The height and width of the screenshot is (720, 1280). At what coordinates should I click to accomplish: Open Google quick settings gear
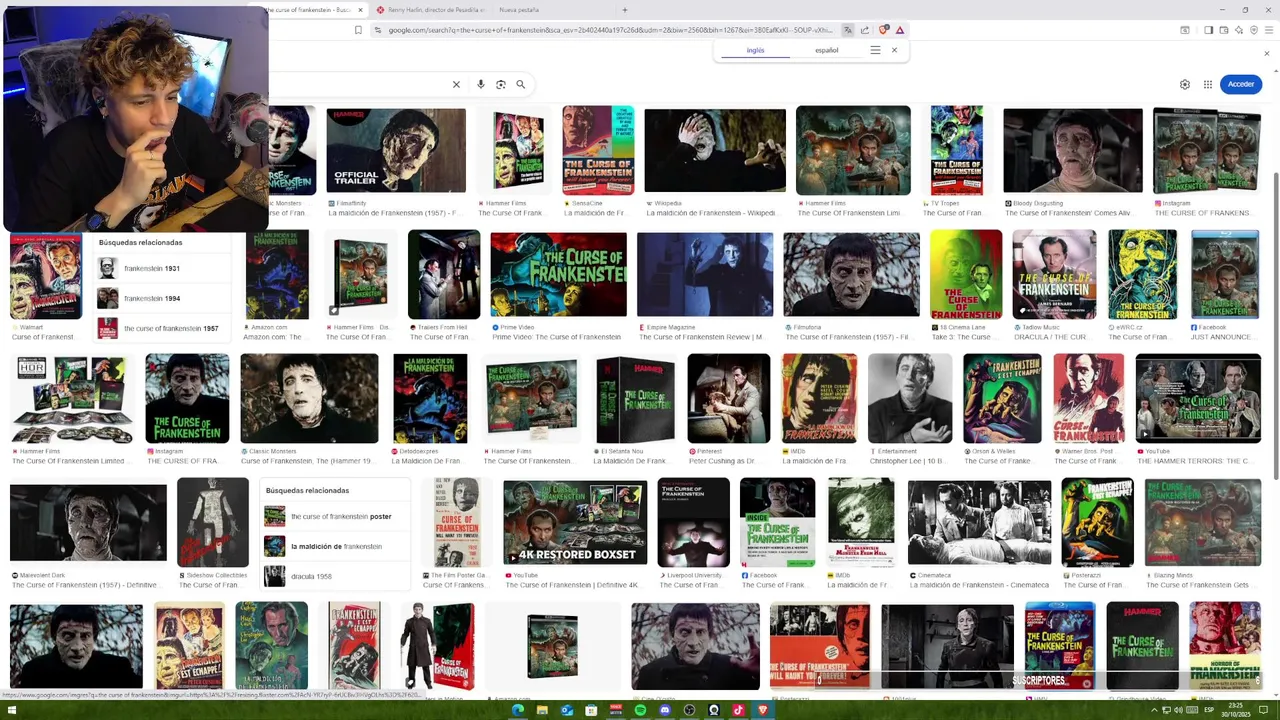(x=1185, y=85)
